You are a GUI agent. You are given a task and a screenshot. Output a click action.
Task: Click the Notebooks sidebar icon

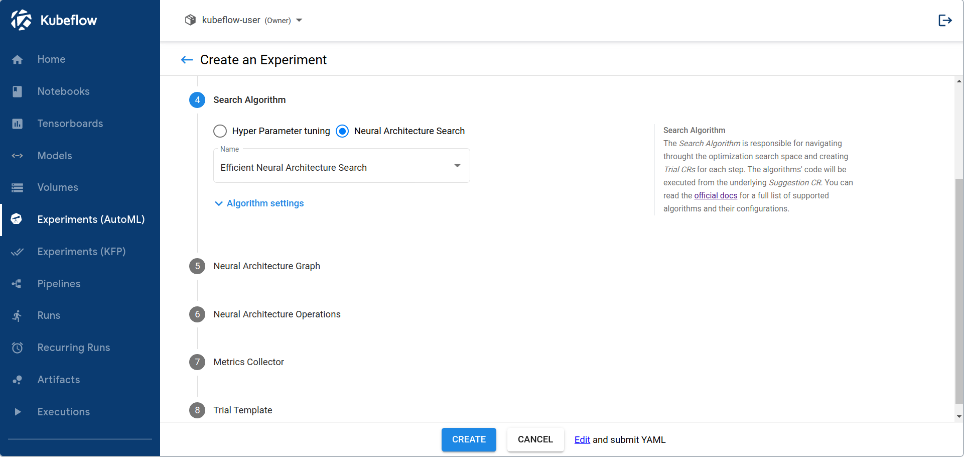17,92
